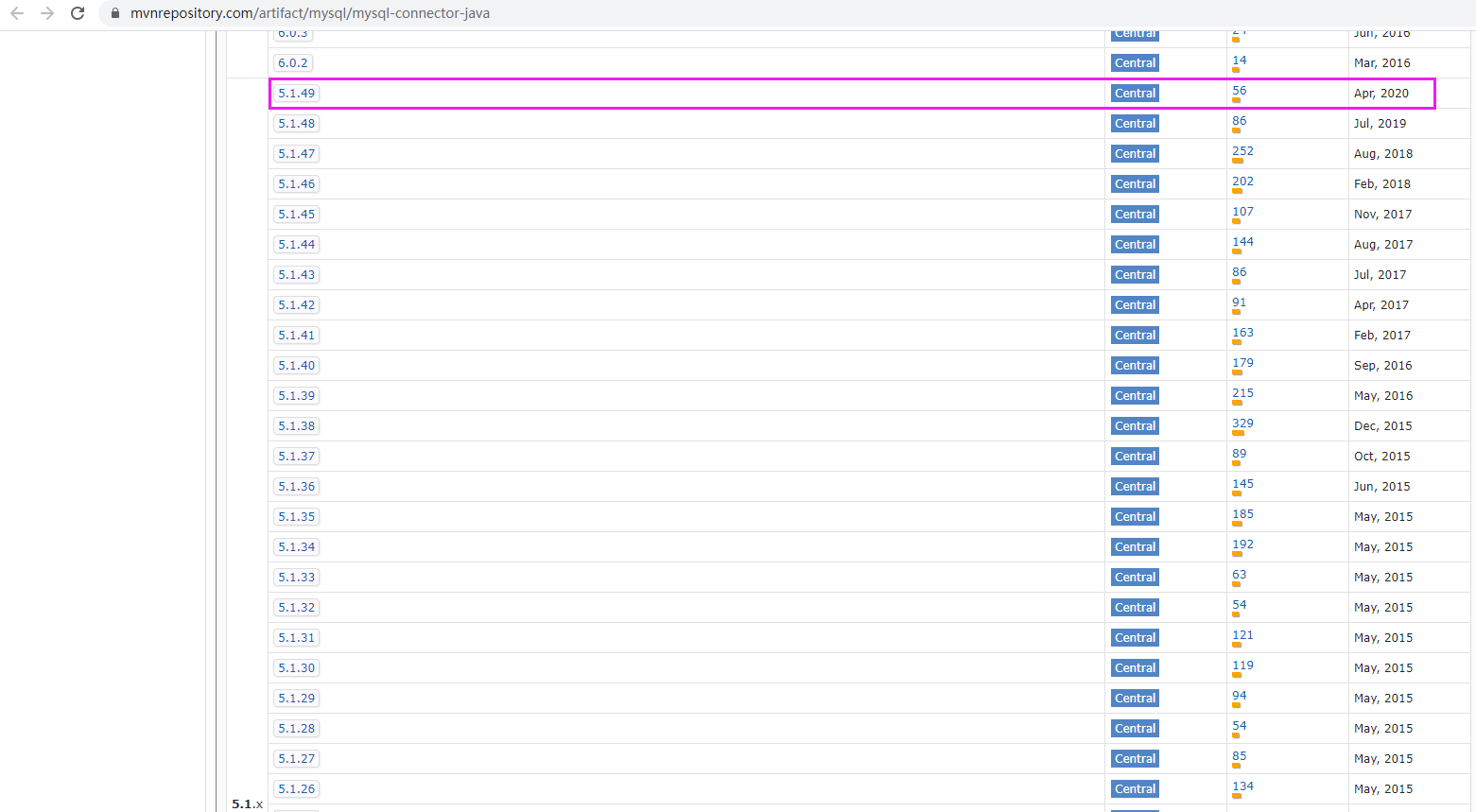Open version 5.1.28 link
This screenshot has height=812, width=1476.
[297, 729]
